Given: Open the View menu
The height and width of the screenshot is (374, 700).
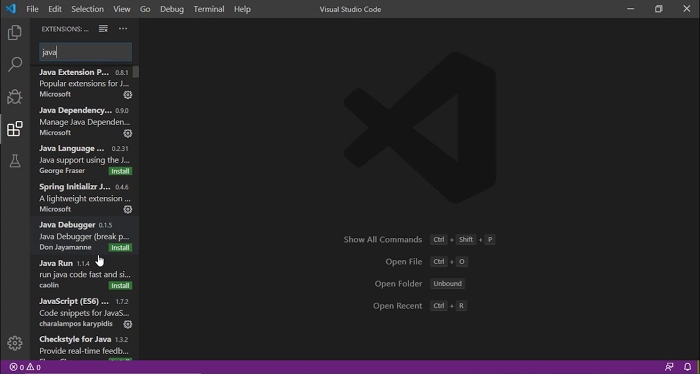Looking at the screenshot, I should point(121,9).
